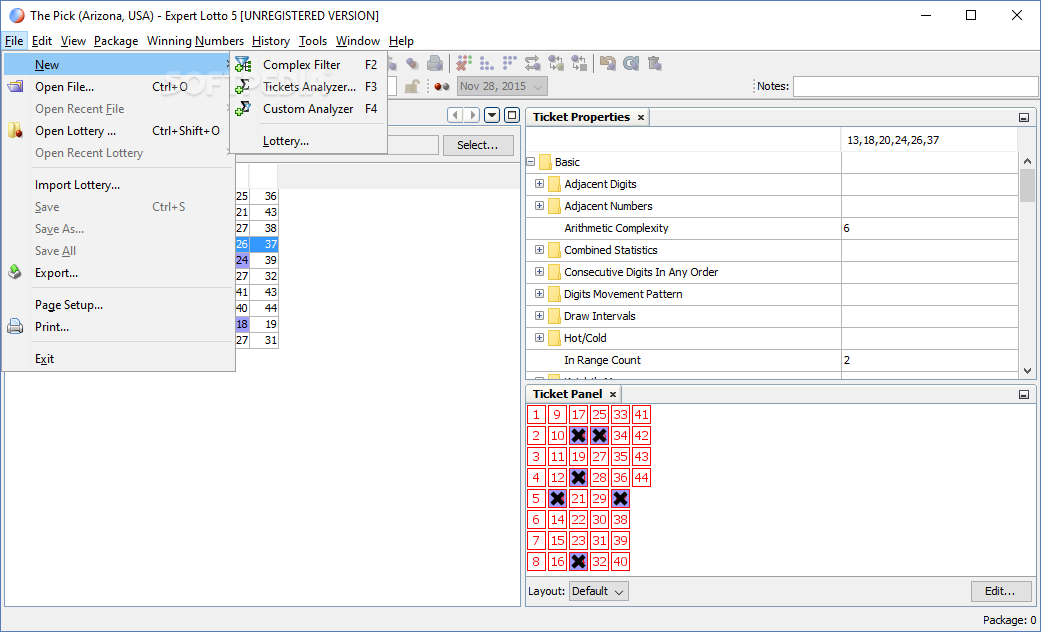
Task: Open the document list drop-down arrow
Action: point(492,115)
